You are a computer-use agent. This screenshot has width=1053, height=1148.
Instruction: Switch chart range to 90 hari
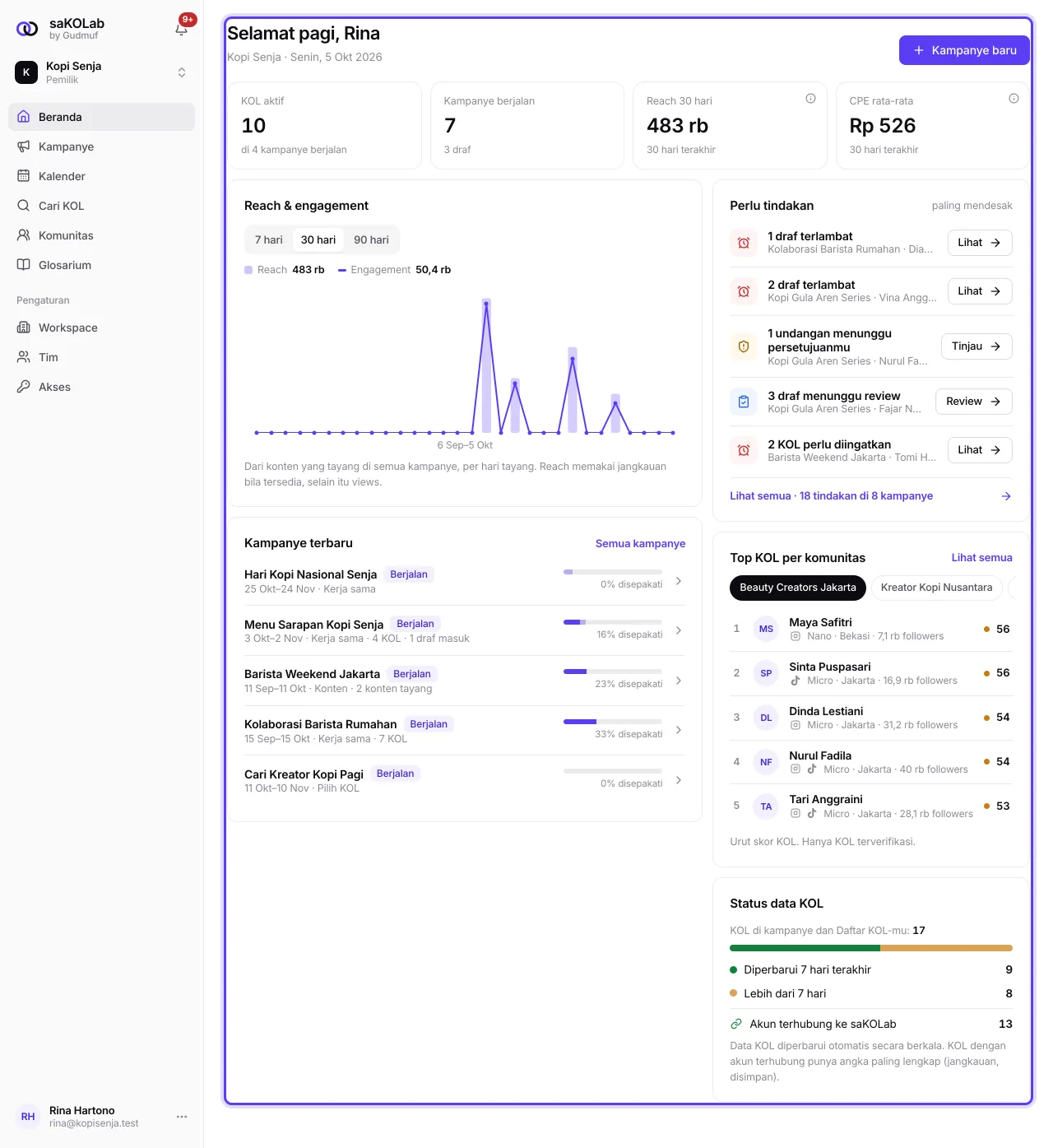click(371, 240)
